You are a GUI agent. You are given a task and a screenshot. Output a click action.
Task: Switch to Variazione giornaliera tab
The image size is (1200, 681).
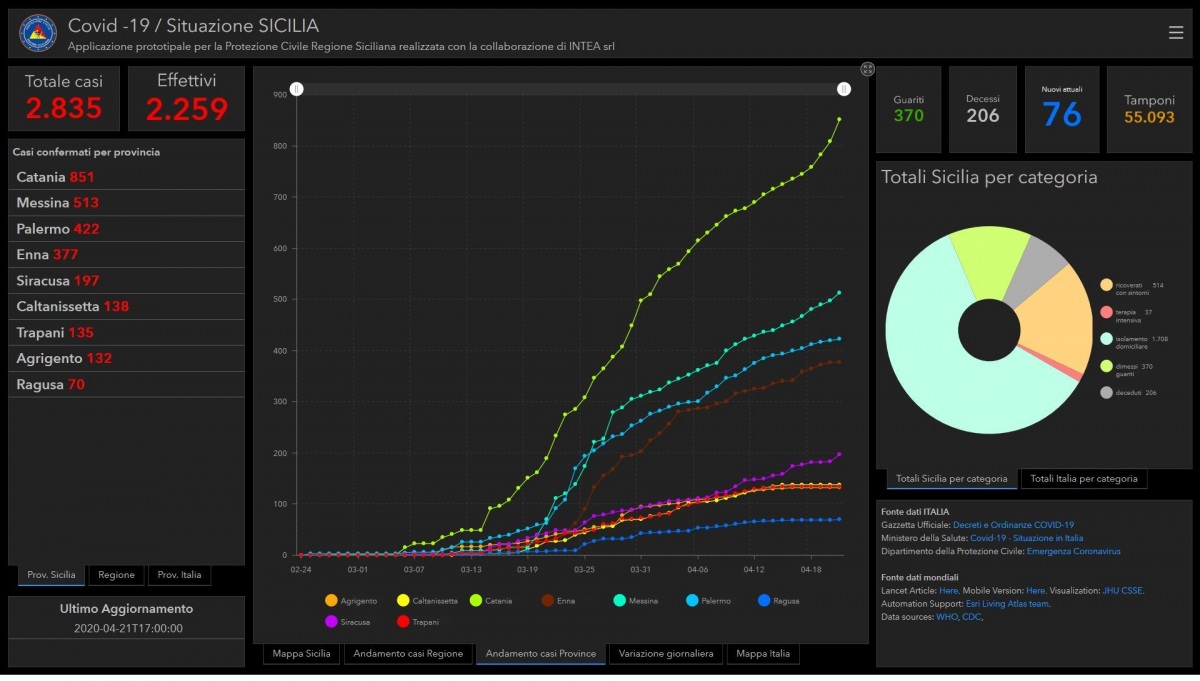[665, 654]
